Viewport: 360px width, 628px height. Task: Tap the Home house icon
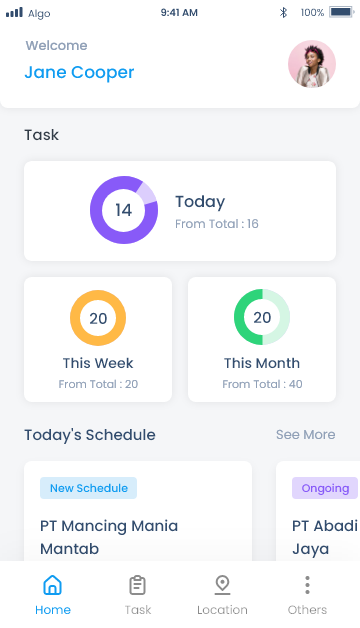click(x=52, y=585)
